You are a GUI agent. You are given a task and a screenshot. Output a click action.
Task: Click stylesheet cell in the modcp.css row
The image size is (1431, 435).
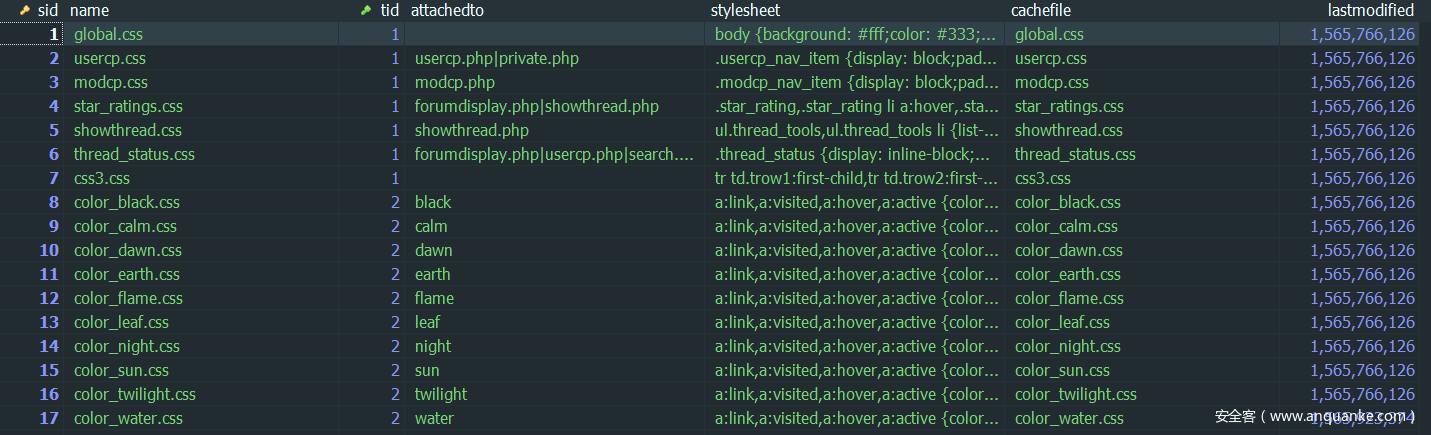click(x=857, y=82)
